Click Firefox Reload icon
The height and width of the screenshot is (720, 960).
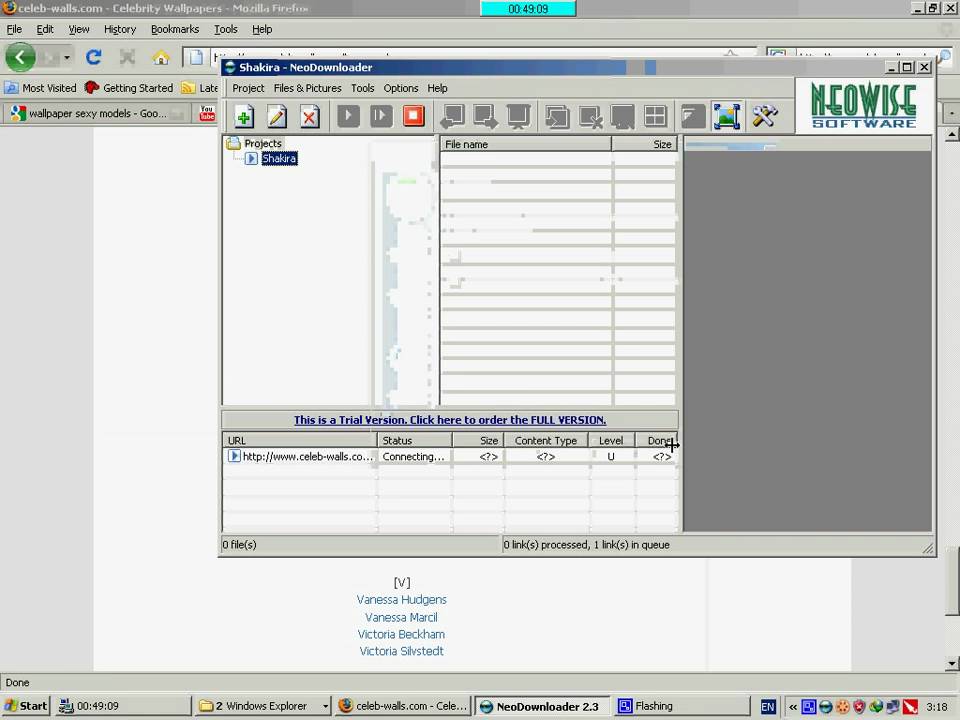point(94,58)
